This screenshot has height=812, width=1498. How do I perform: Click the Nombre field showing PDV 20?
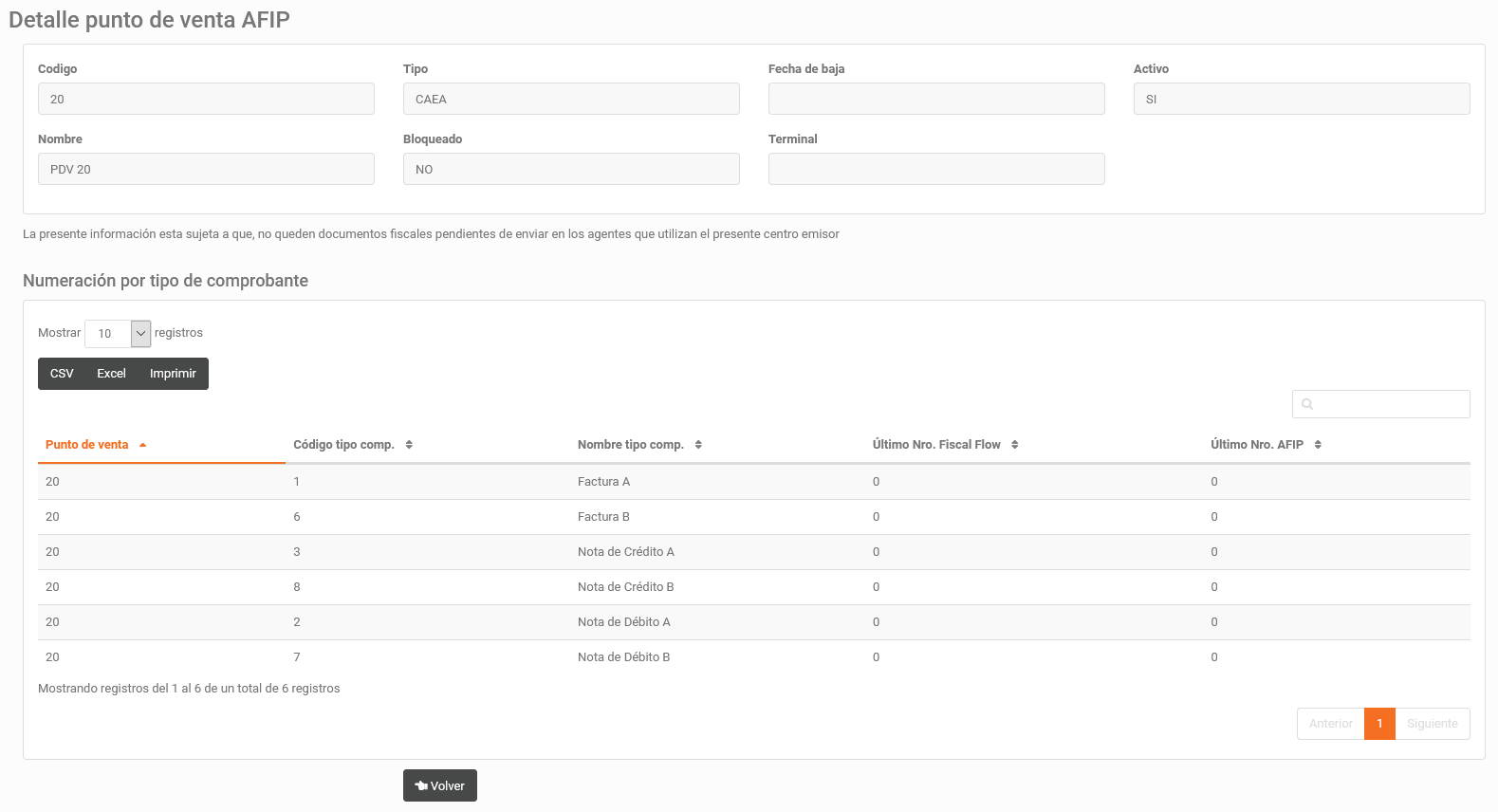(206, 169)
